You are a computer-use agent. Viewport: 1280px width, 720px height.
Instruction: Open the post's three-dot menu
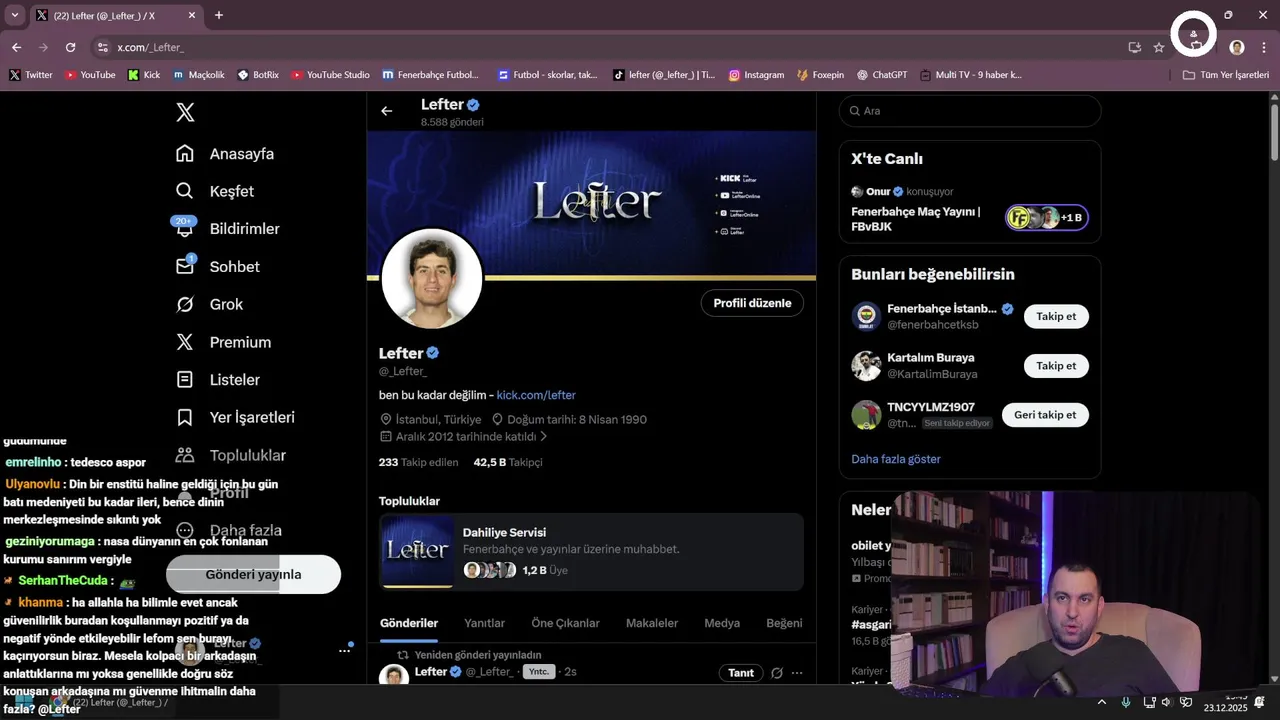point(797,673)
